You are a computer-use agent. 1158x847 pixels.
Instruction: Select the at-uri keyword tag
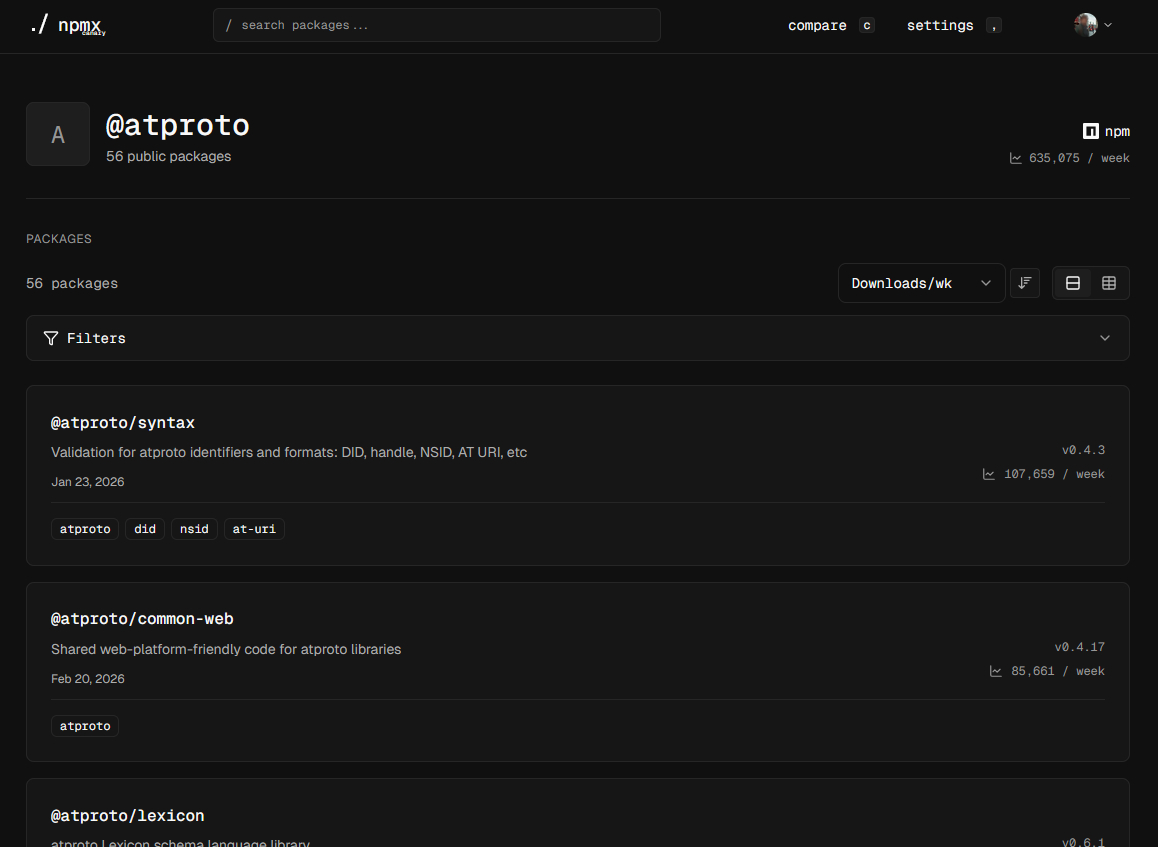pyautogui.click(x=254, y=529)
